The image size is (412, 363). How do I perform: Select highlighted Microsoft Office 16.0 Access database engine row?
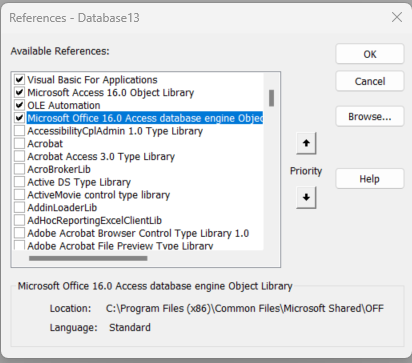coord(145,118)
